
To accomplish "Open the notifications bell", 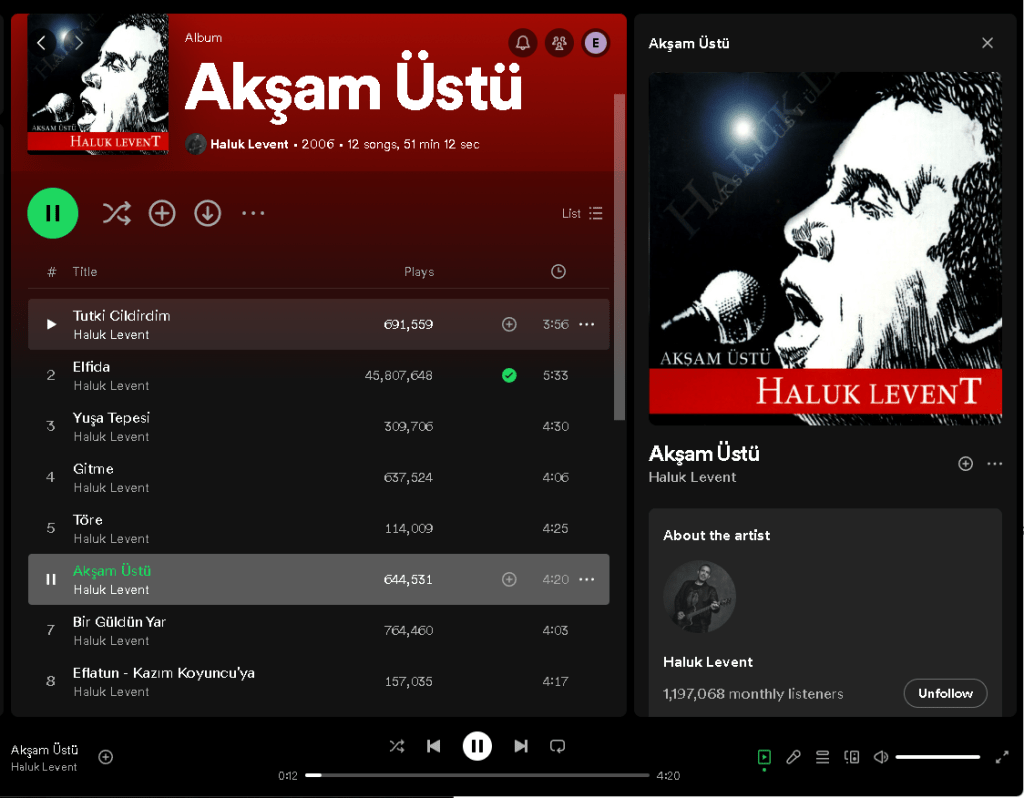I will [522, 43].
